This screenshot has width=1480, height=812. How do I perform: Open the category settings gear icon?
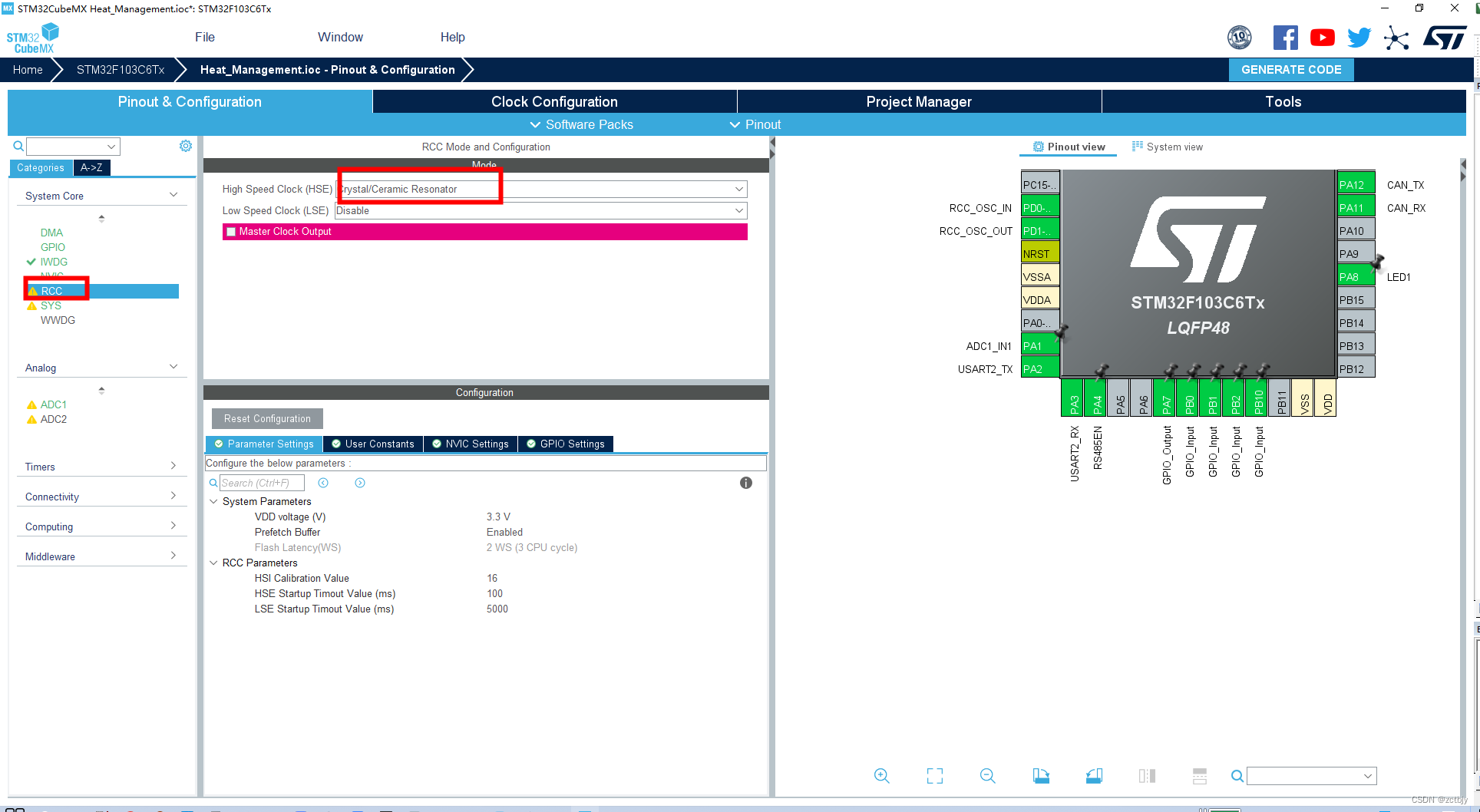186,146
